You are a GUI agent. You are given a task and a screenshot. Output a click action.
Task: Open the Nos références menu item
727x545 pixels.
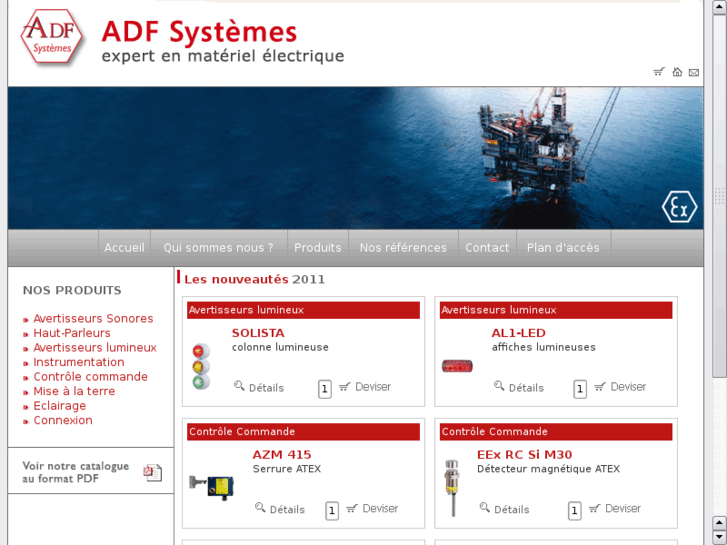[403, 248]
